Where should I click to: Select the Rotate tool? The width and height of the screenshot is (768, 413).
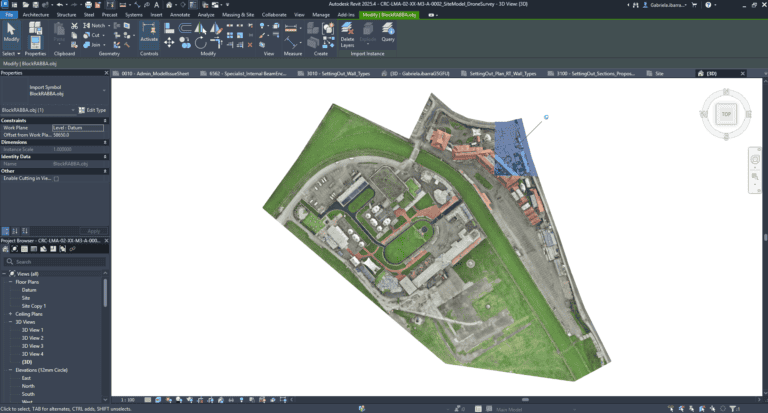tap(200, 43)
